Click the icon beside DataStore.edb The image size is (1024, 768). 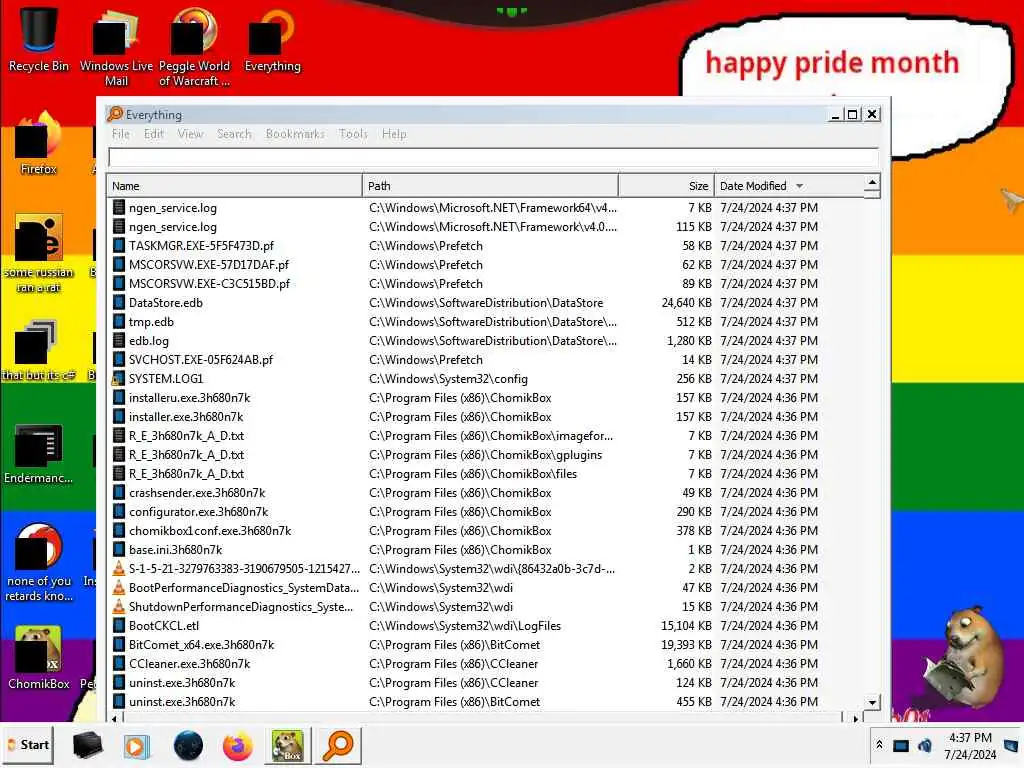click(x=118, y=302)
